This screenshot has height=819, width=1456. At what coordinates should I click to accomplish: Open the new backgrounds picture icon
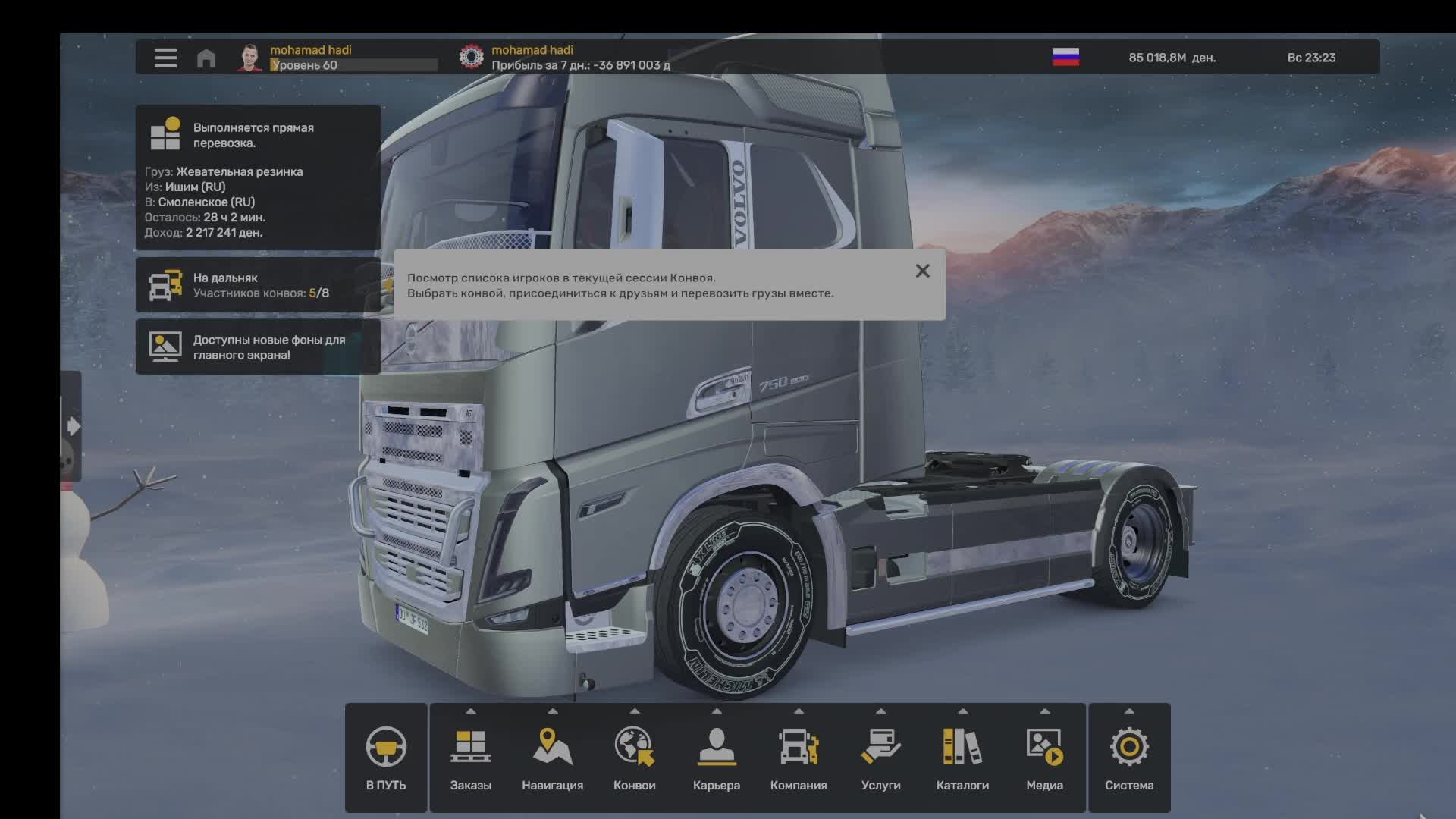[x=165, y=347]
